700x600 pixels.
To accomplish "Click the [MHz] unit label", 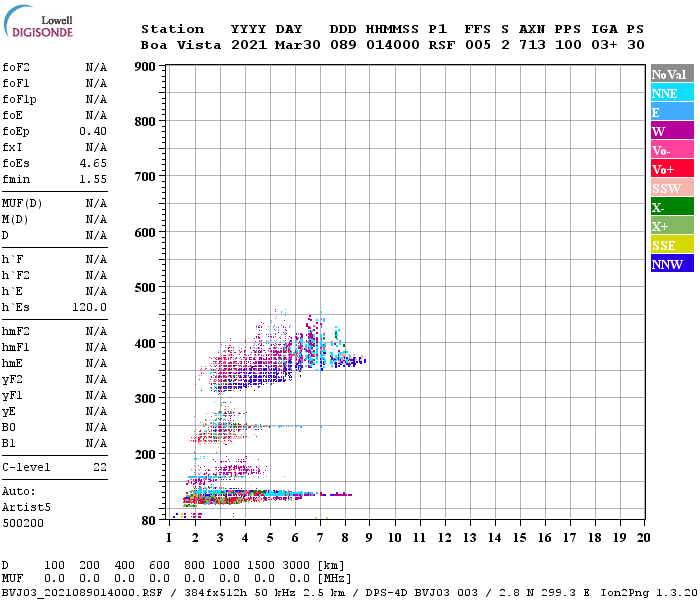I will (x=334, y=579).
